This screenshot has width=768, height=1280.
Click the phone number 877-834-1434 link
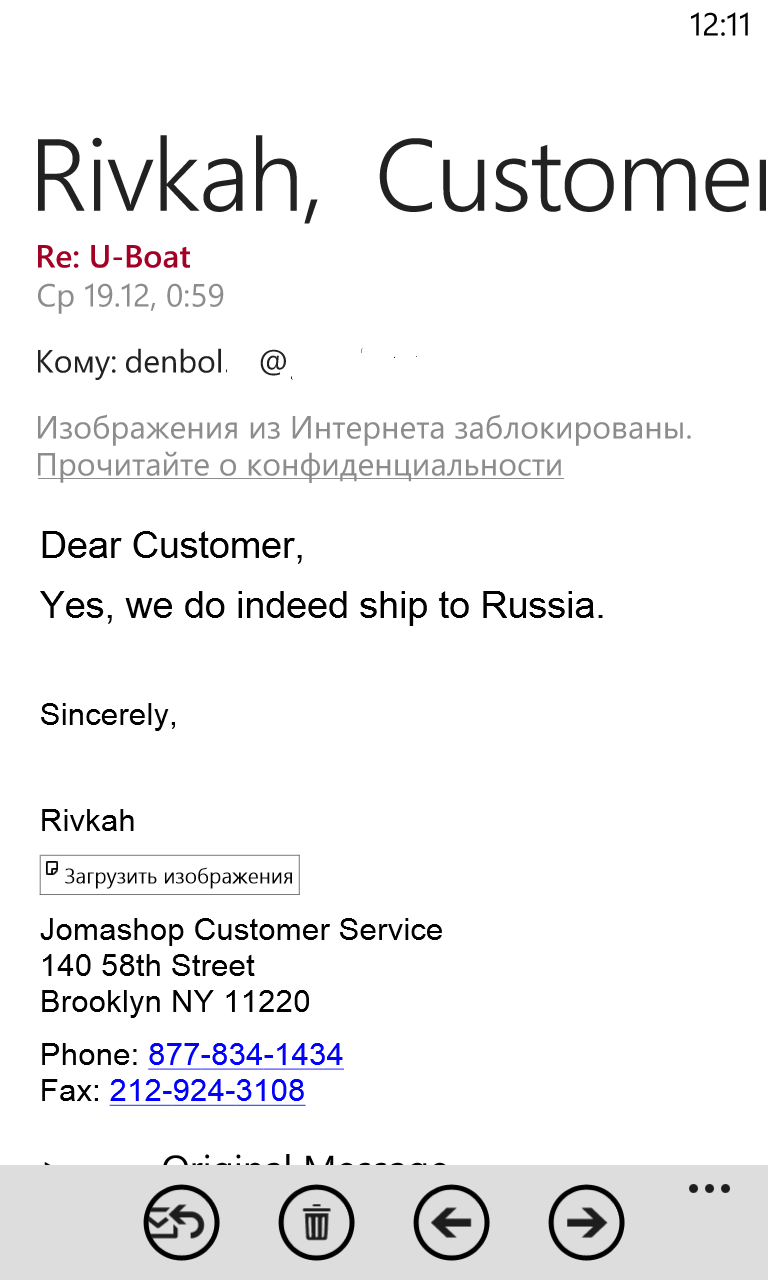(245, 1054)
